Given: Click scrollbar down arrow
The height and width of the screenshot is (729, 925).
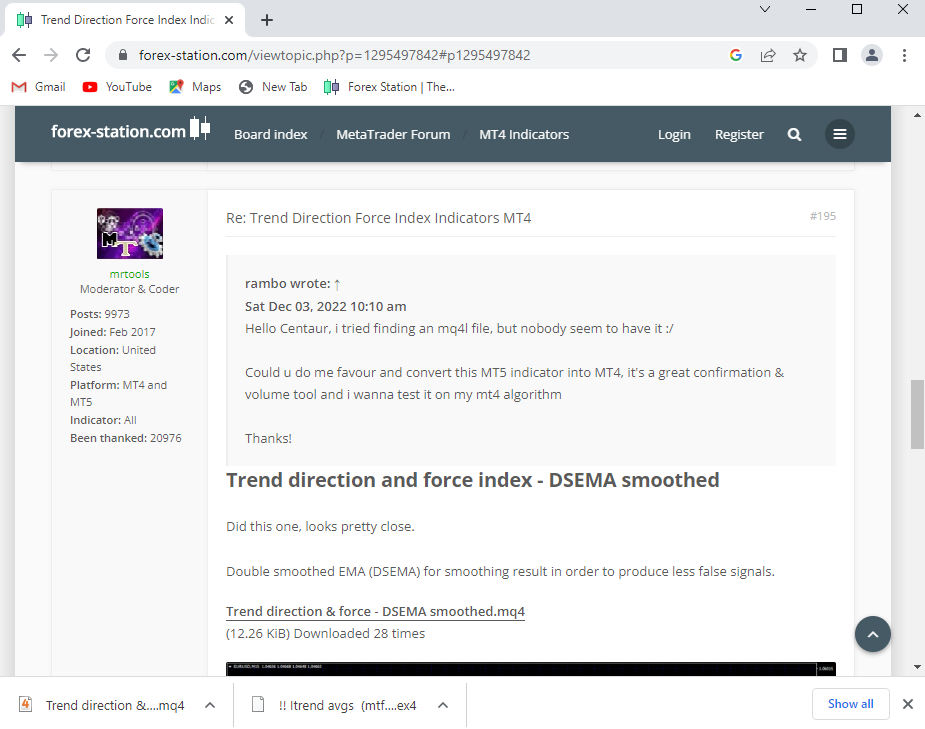Looking at the screenshot, I should click(x=917, y=667).
